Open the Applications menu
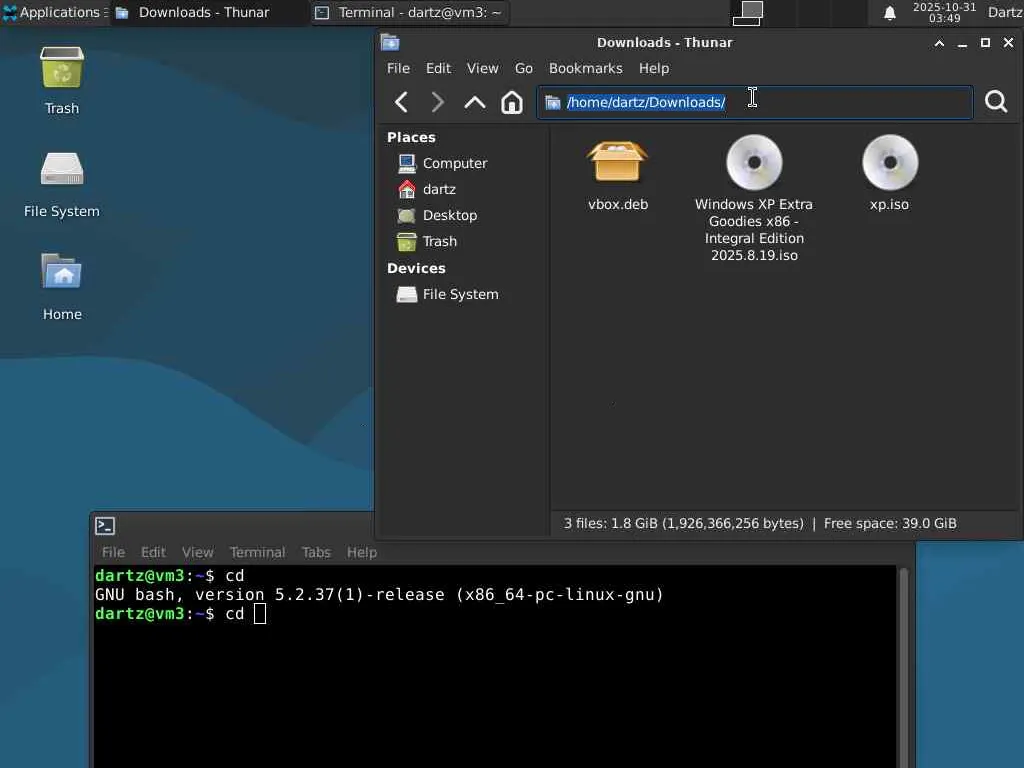1024x768 pixels. [52, 12]
